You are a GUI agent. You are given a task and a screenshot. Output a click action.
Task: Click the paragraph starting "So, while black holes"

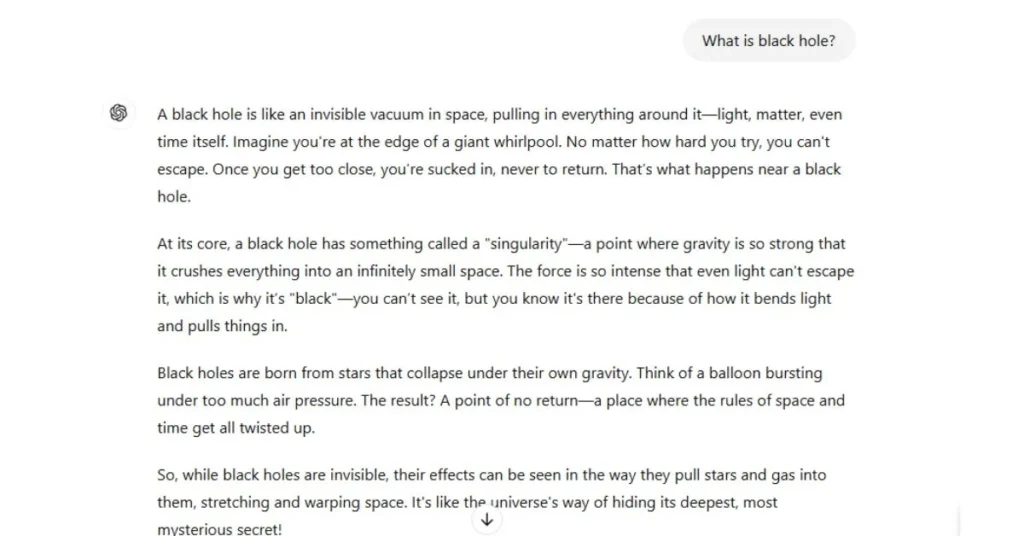(492, 502)
